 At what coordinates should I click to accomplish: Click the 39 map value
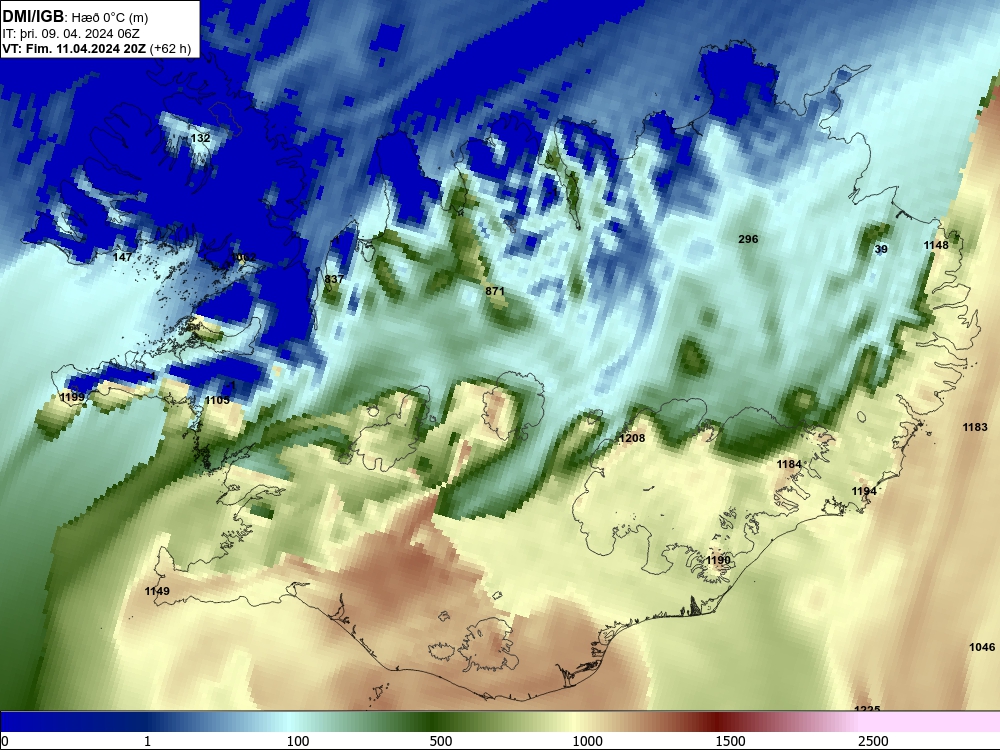point(881,249)
